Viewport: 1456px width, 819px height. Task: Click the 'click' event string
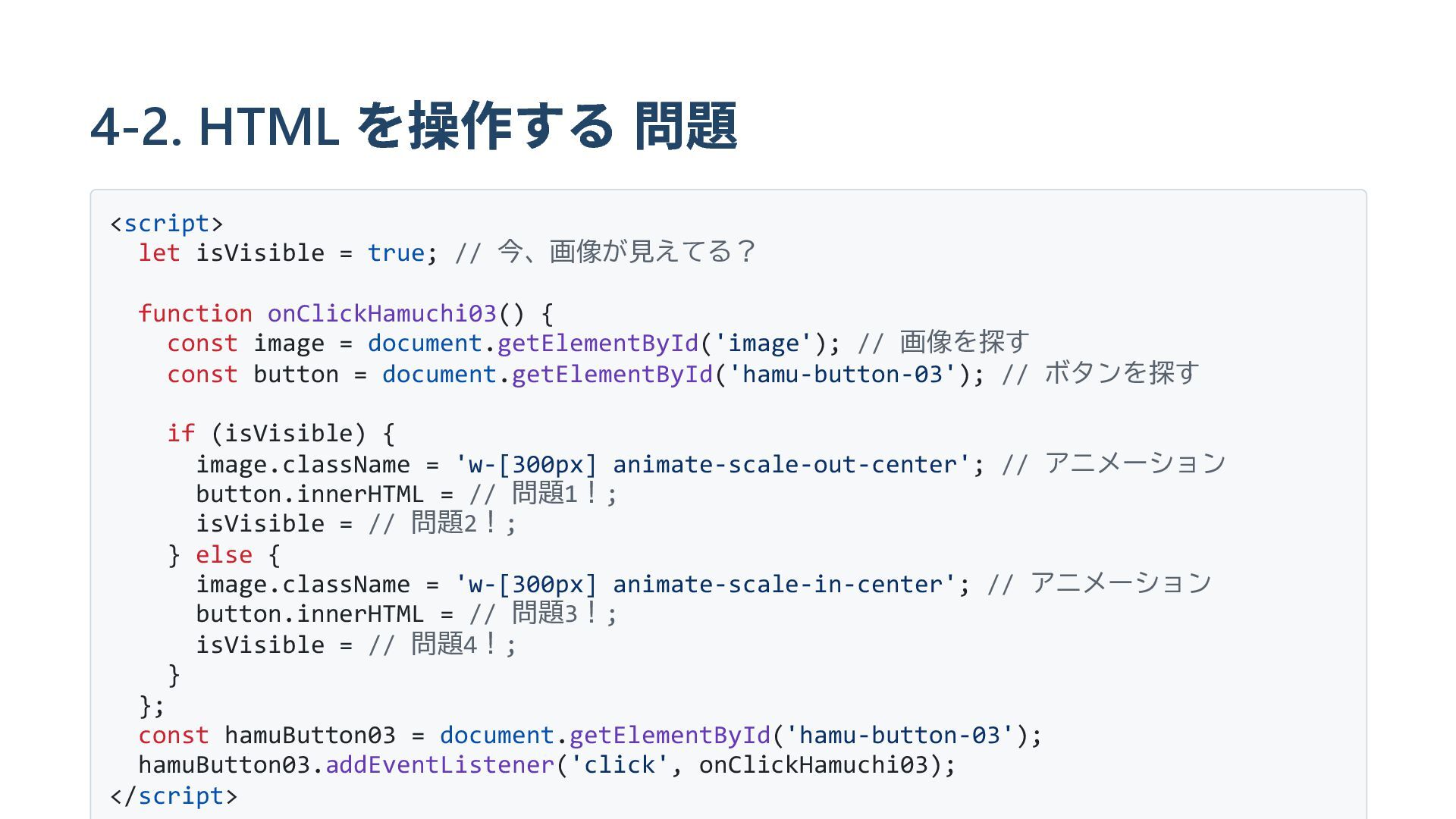(x=620, y=765)
